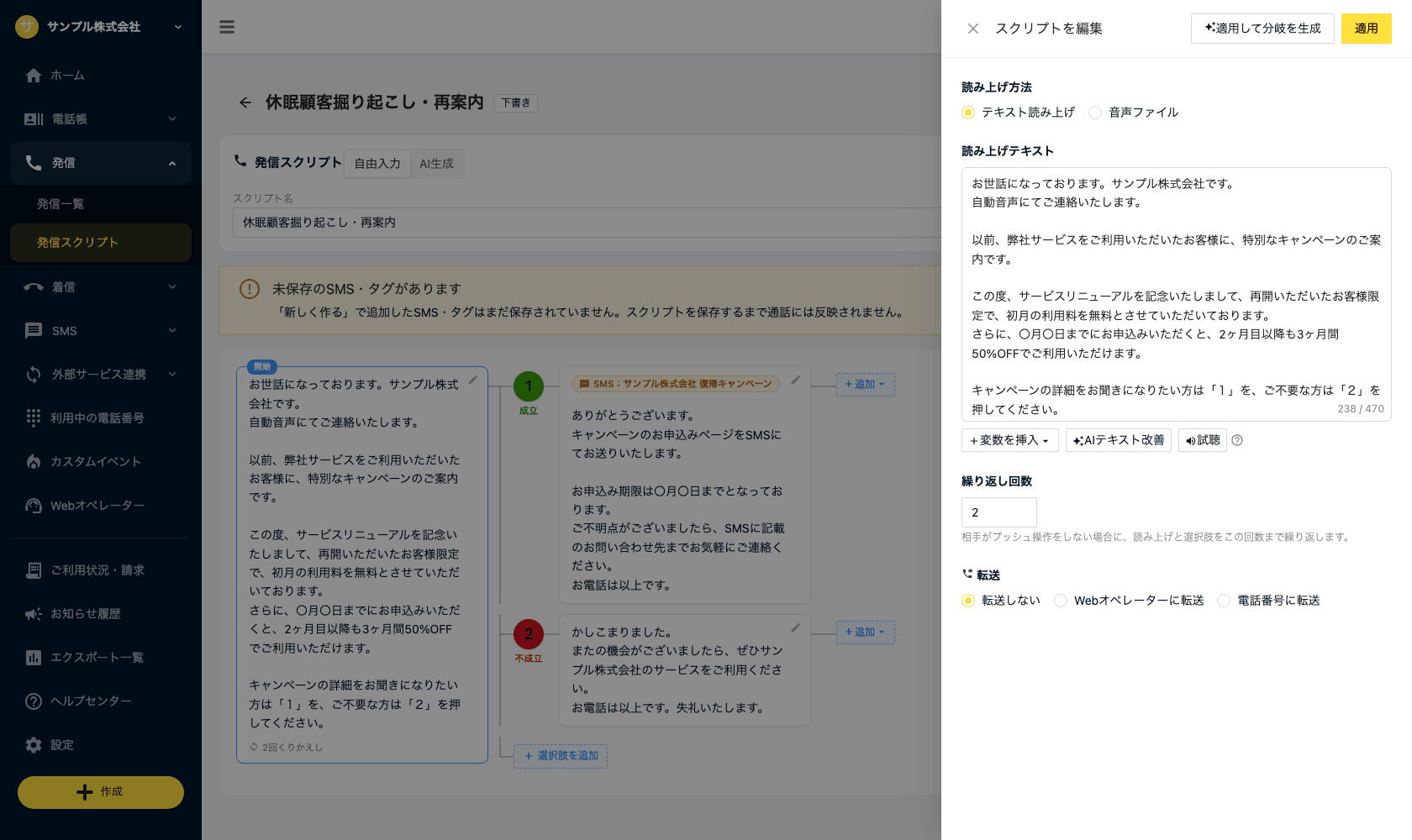Click the スクリプト名 input field

587,223
